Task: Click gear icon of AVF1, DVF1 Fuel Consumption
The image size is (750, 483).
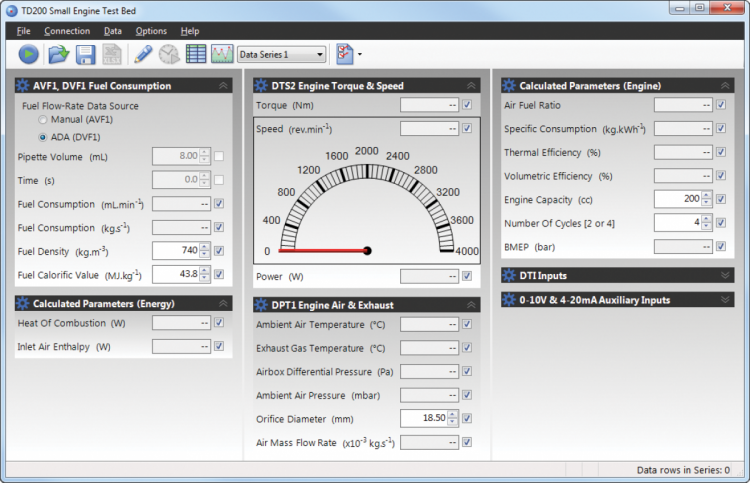Action: 22,86
